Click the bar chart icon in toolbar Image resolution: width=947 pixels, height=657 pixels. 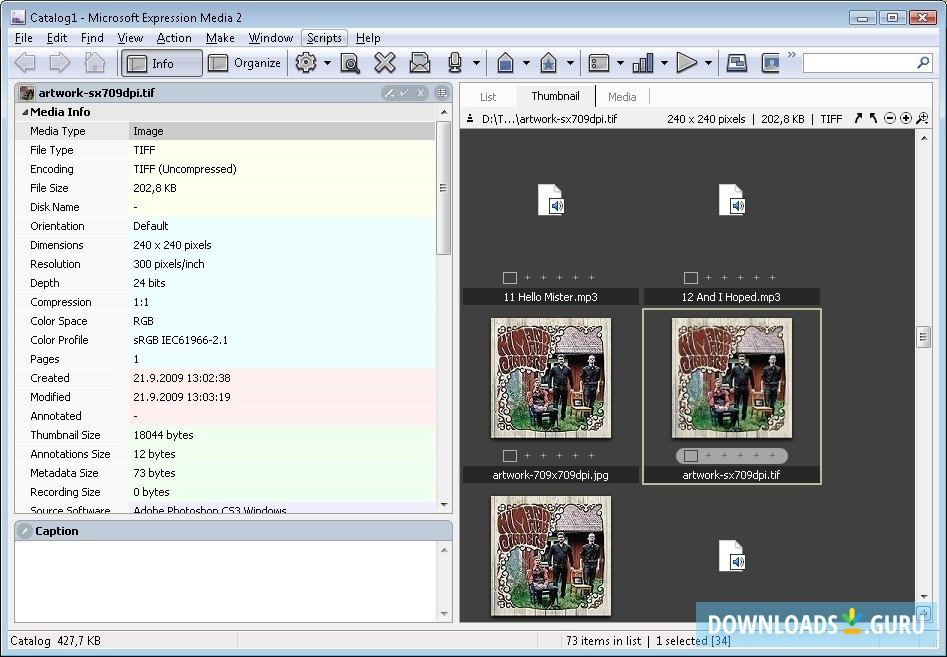[643, 63]
